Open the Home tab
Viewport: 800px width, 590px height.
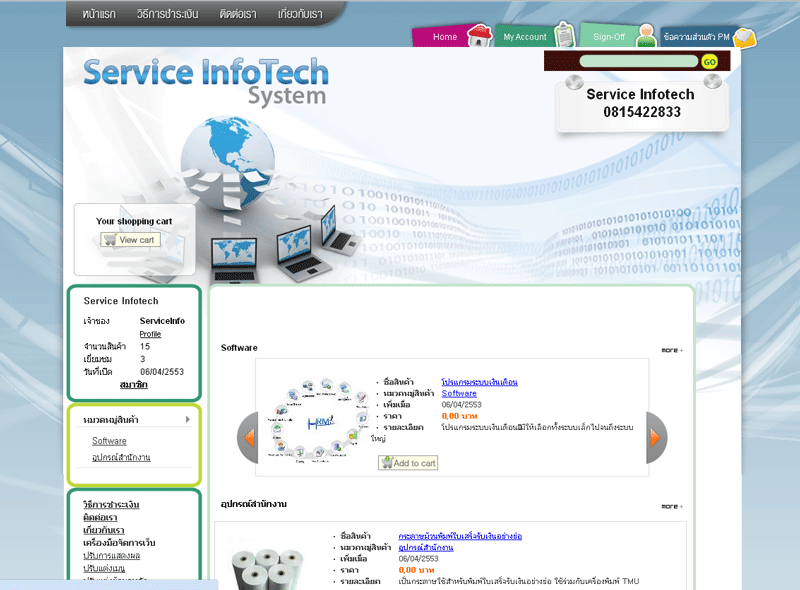[445, 37]
